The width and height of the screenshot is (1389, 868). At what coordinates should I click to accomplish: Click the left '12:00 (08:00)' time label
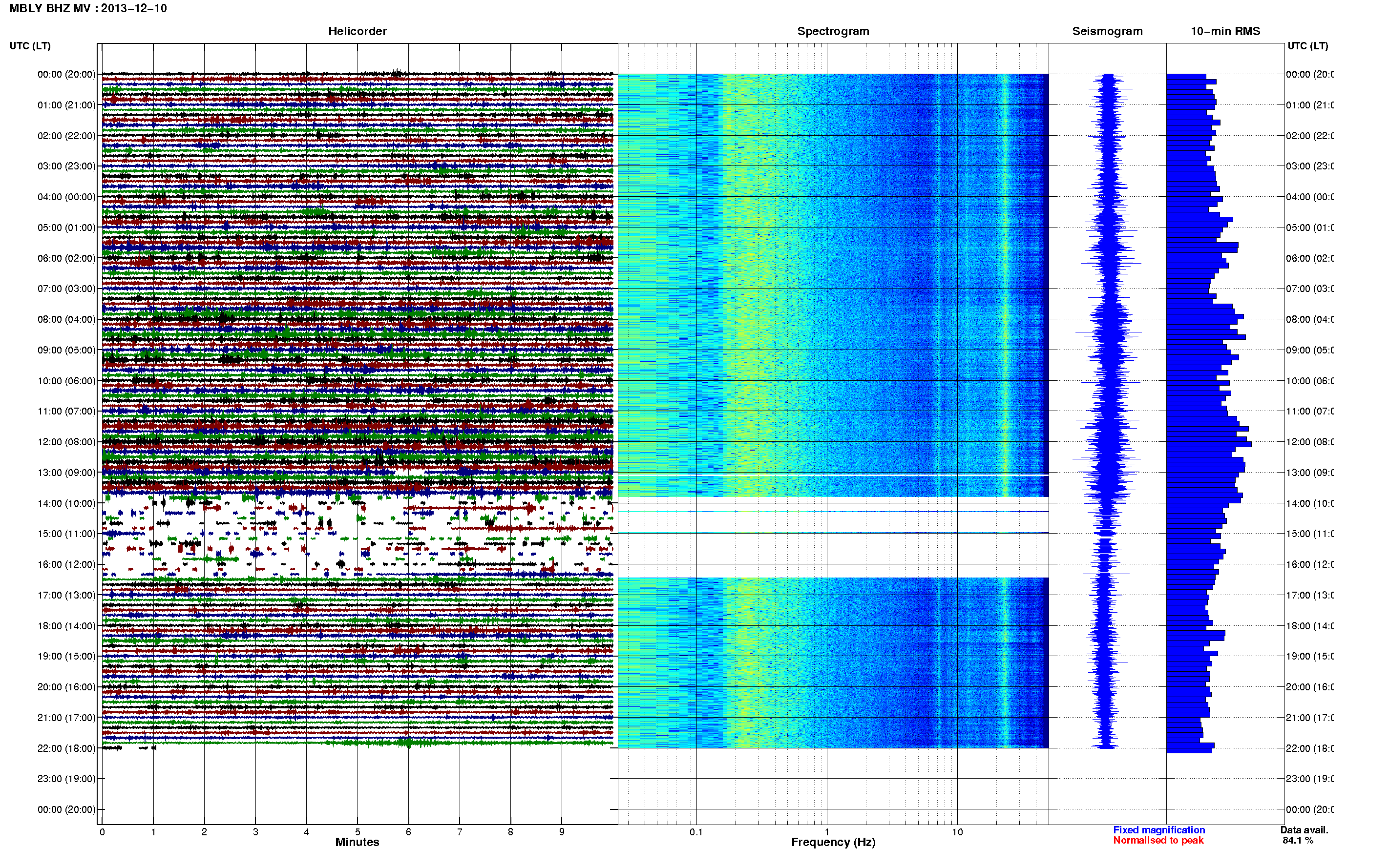click(66, 441)
